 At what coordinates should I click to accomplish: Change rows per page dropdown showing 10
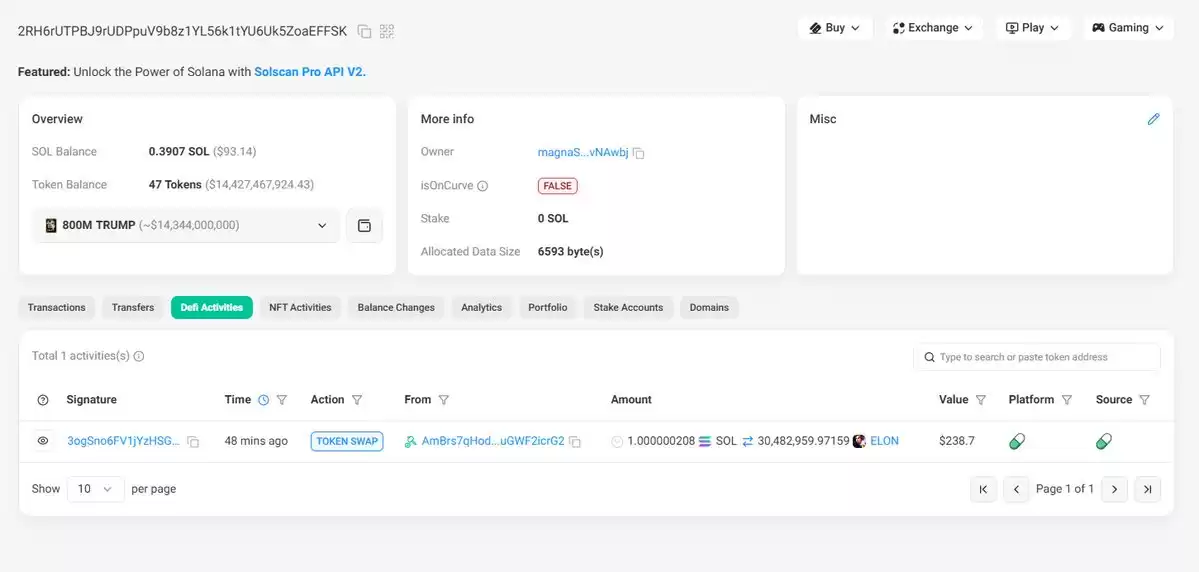coord(96,489)
